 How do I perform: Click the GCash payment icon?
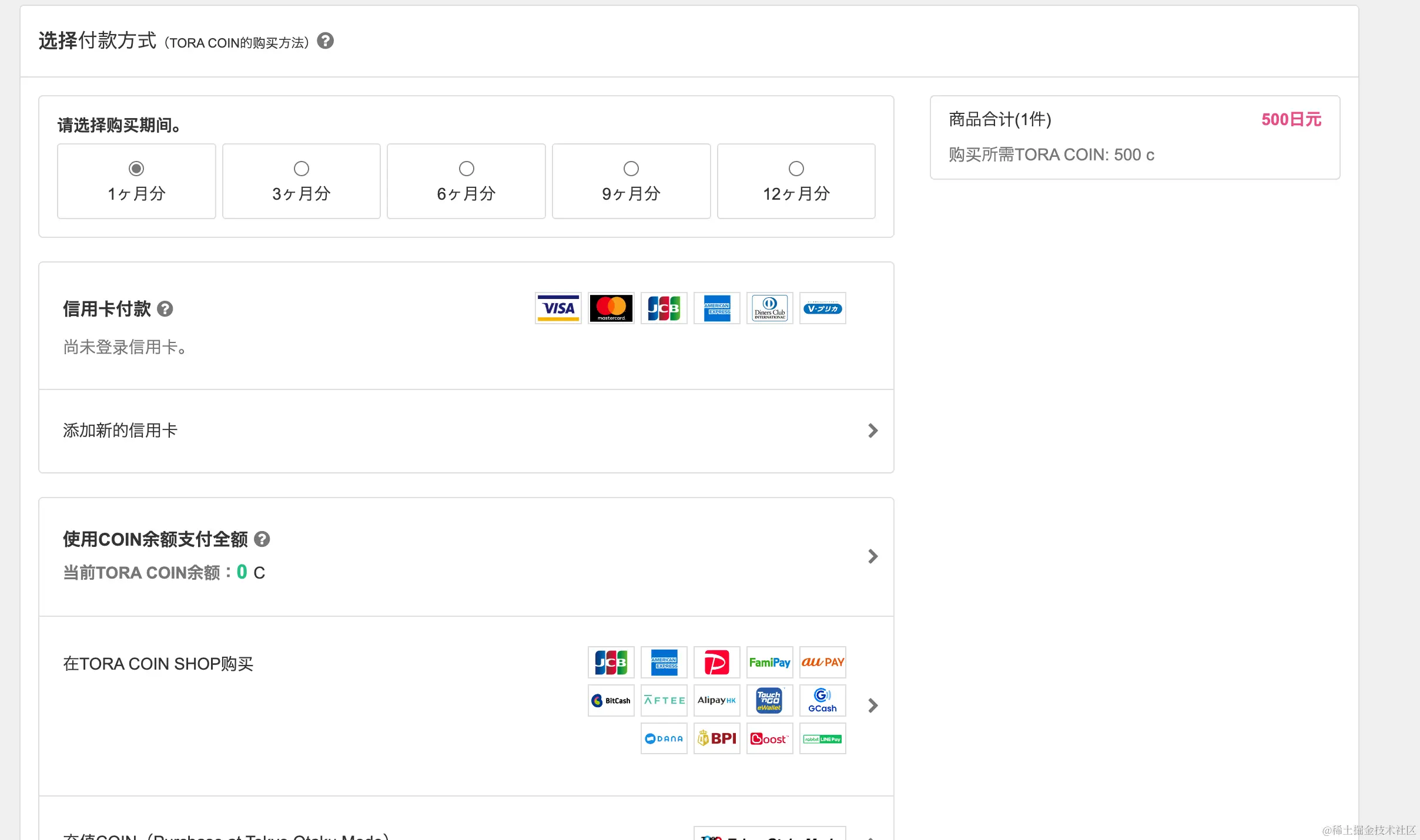tap(822, 700)
